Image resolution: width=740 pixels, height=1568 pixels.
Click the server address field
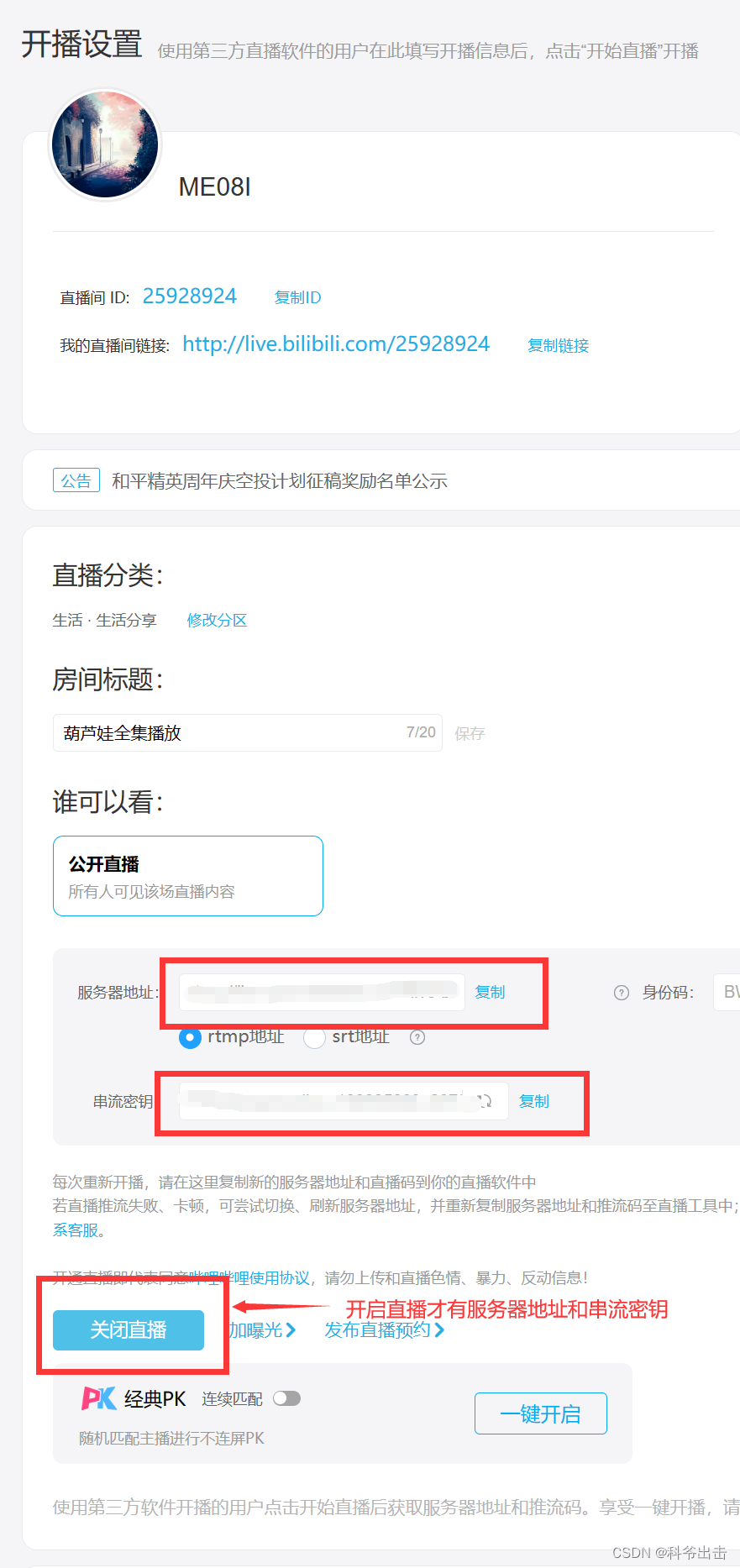[x=322, y=992]
